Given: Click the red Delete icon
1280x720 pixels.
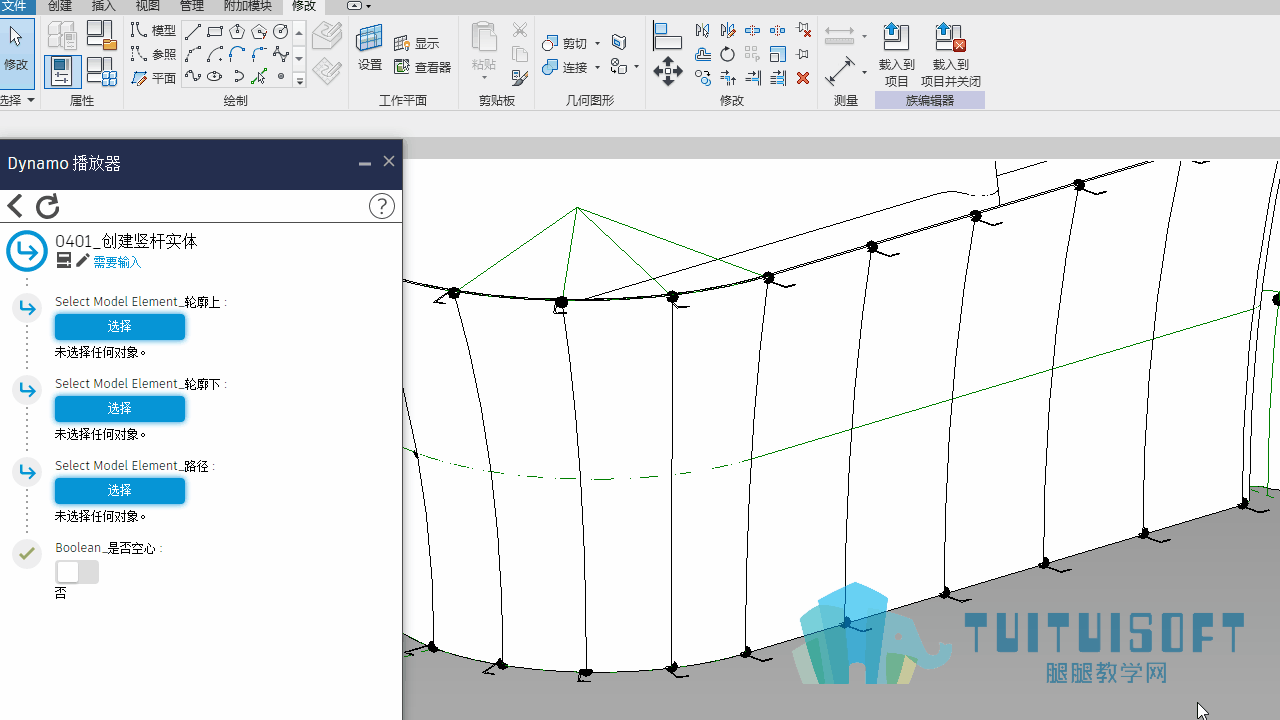Looking at the screenshot, I should 803,78.
